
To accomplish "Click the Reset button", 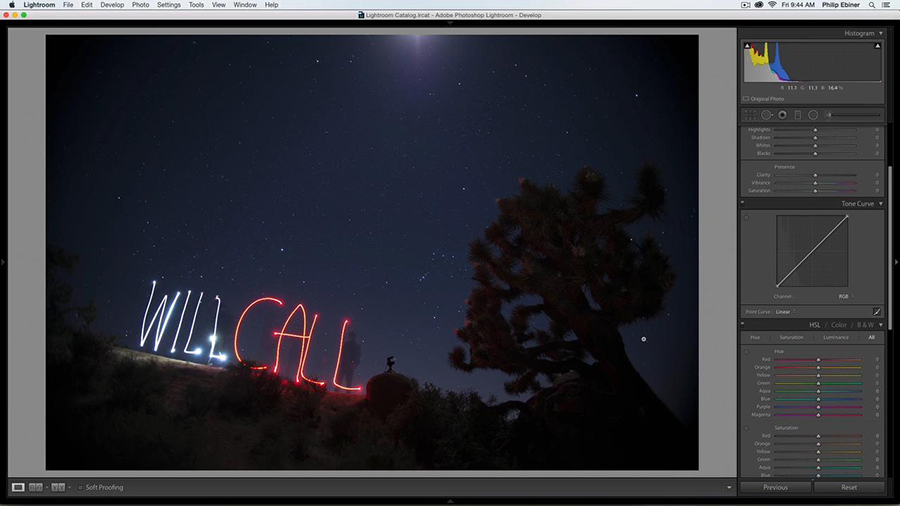I will coord(849,487).
